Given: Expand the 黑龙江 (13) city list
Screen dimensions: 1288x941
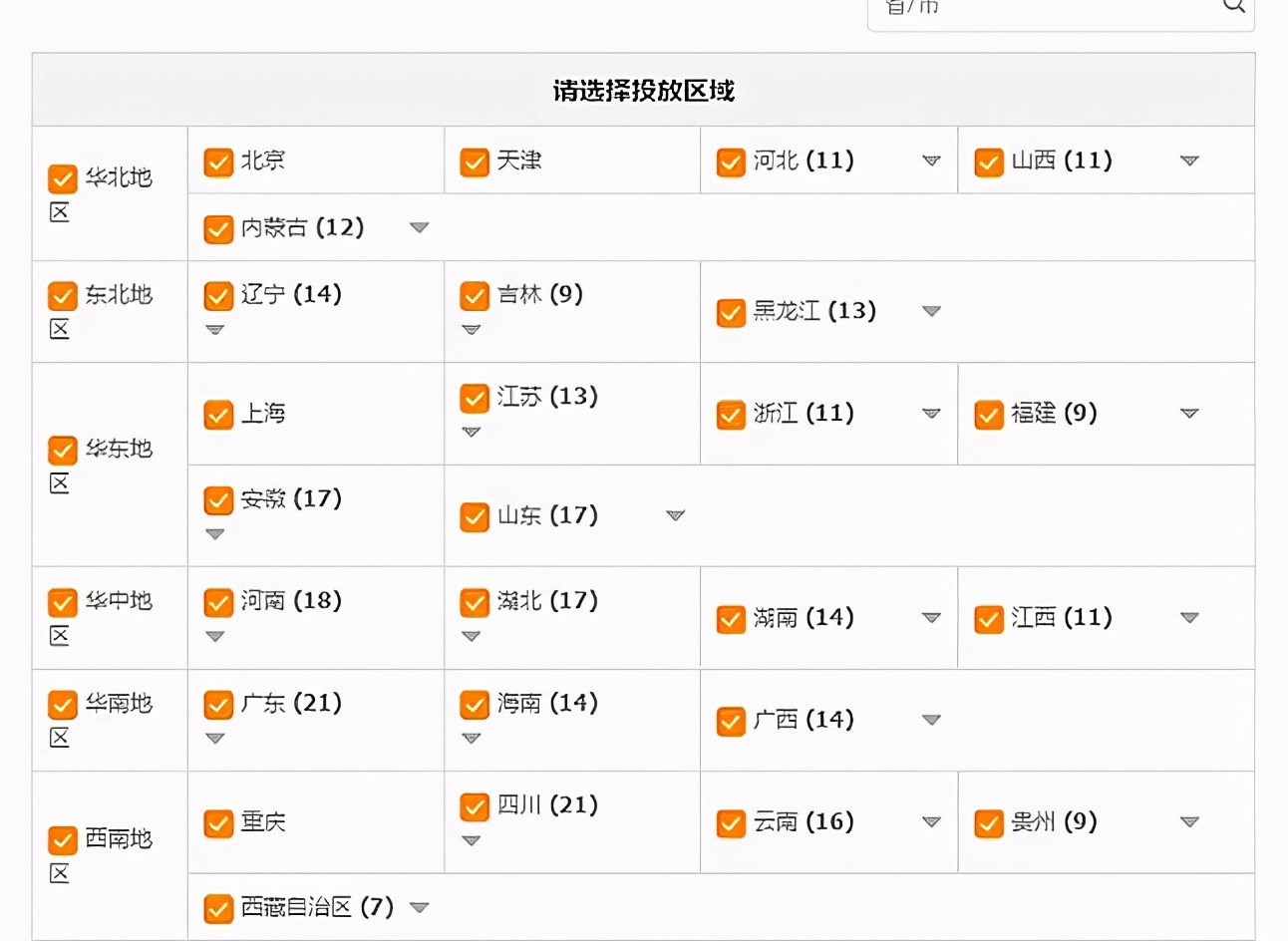Looking at the screenshot, I should [931, 311].
